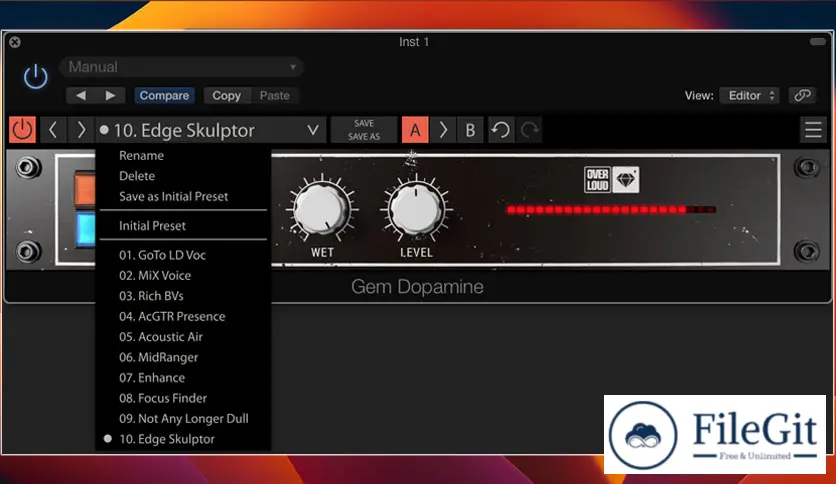Click the Compare button
The width and height of the screenshot is (836, 484).
(164, 95)
